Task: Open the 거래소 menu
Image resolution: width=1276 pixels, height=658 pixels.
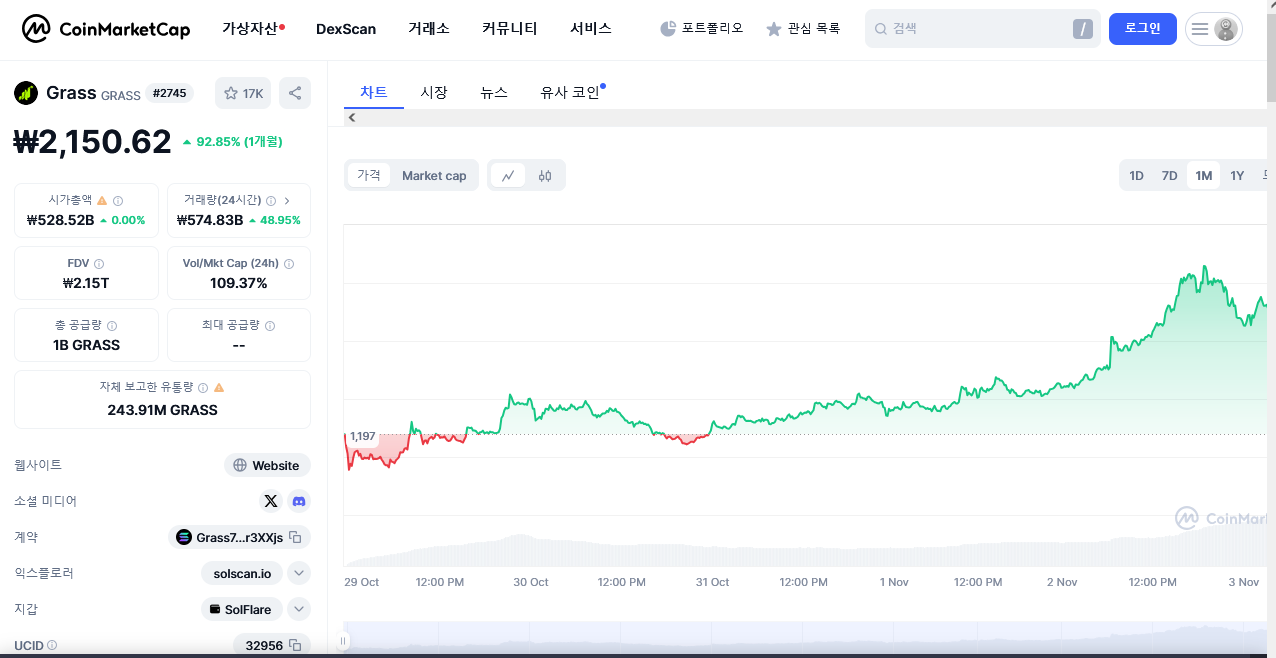Action: click(429, 29)
